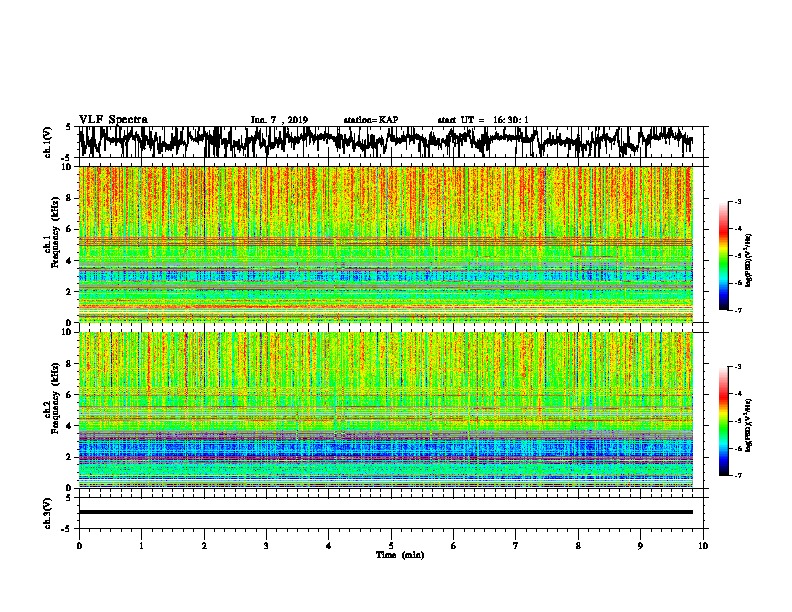Click the ch.1 colorbar '-7' label
Viewport: 792px width, 612px height.
click(x=737, y=310)
